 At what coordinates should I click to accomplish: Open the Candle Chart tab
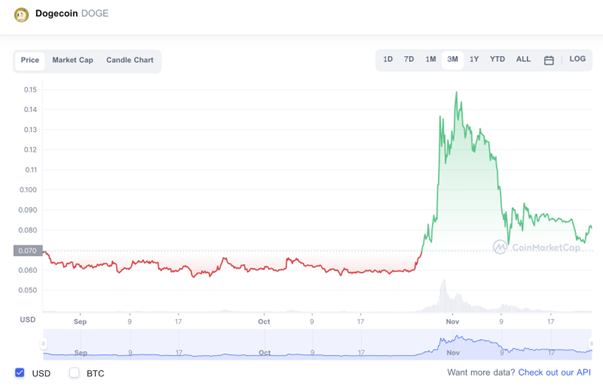coord(130,60)
